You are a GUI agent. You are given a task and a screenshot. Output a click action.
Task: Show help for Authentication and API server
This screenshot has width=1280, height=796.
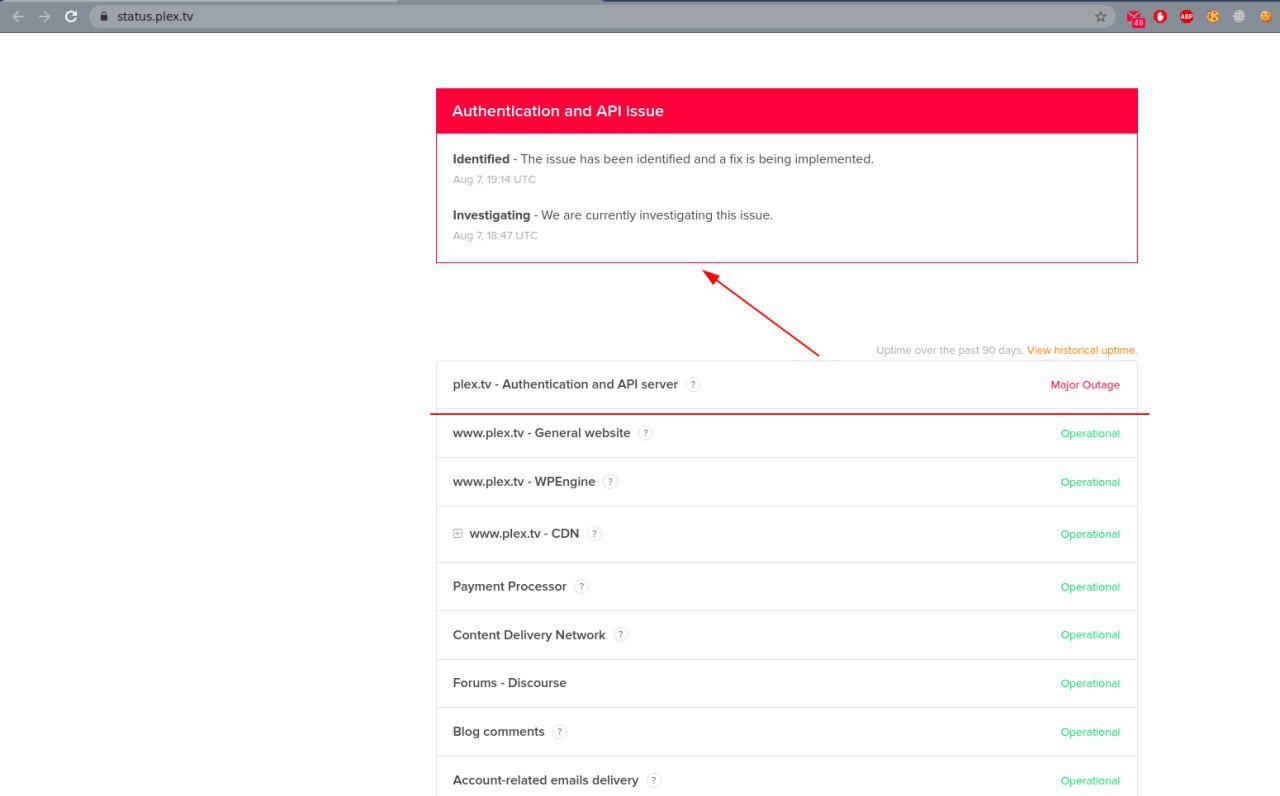(693, 384)
